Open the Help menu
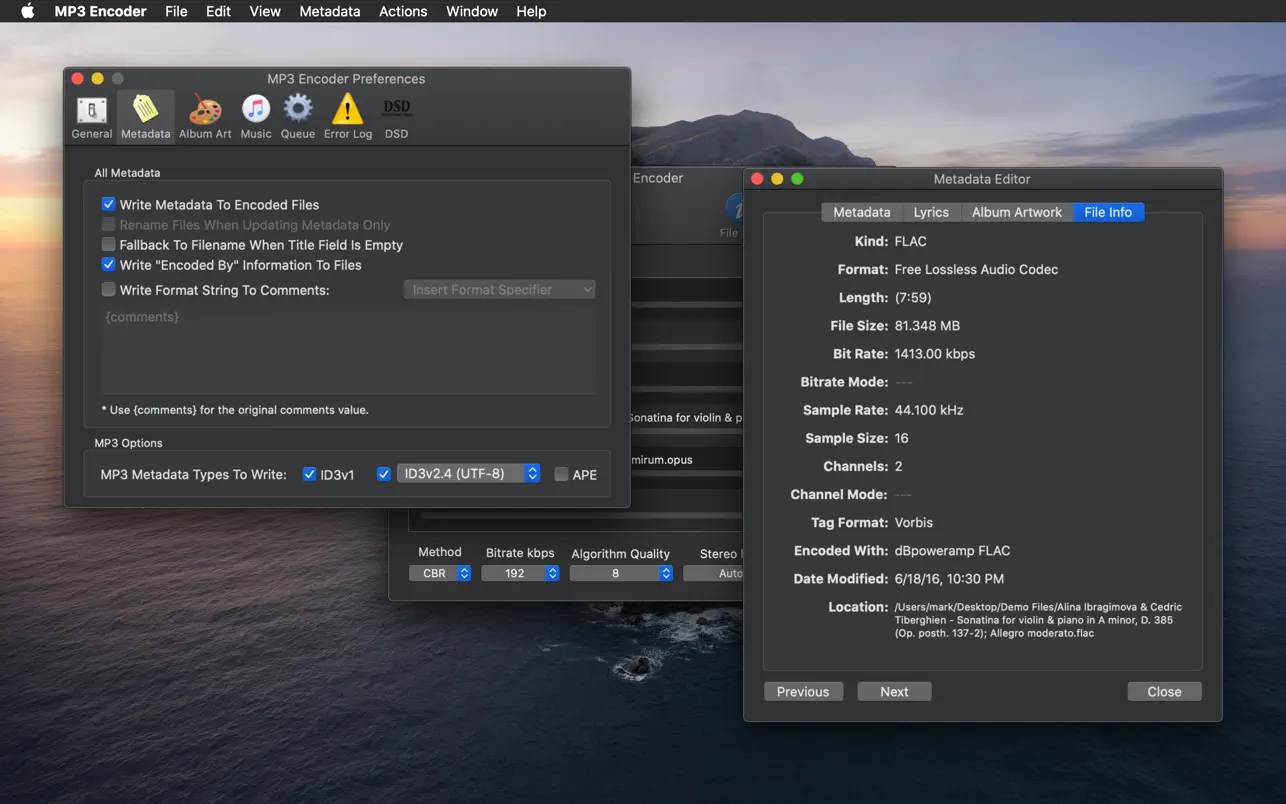The width and height of the screenshot is (1286, 804). pos(531,11)
